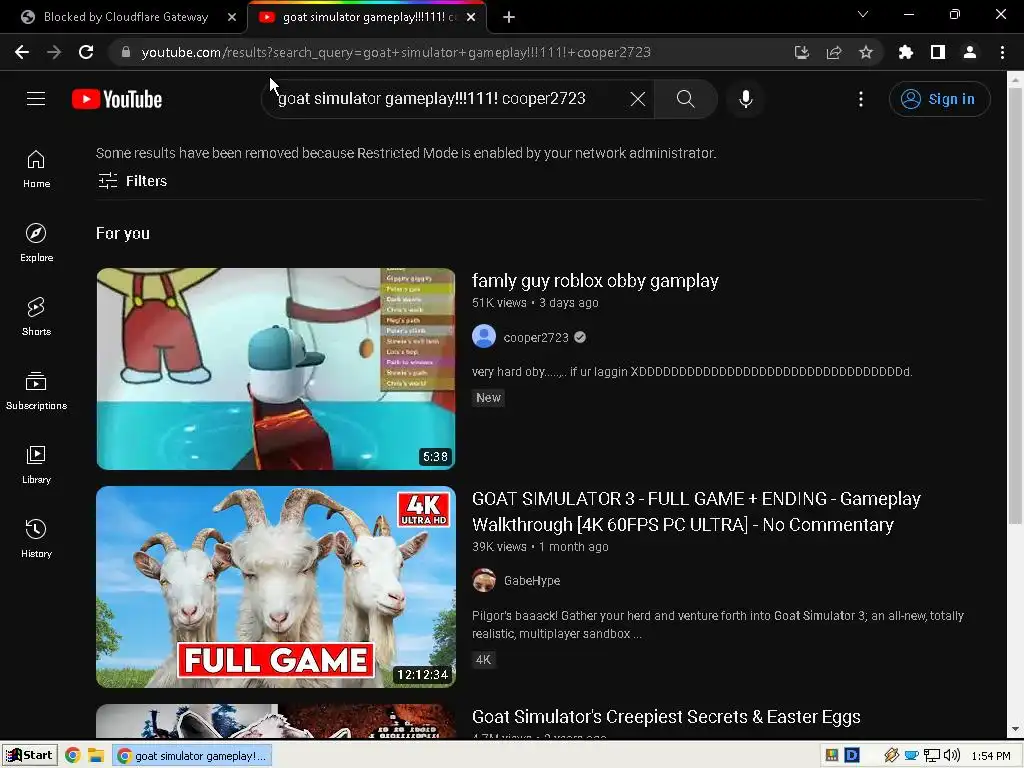
Task: Click the forward navigation arrow
Action: click(x=54, y=52)
